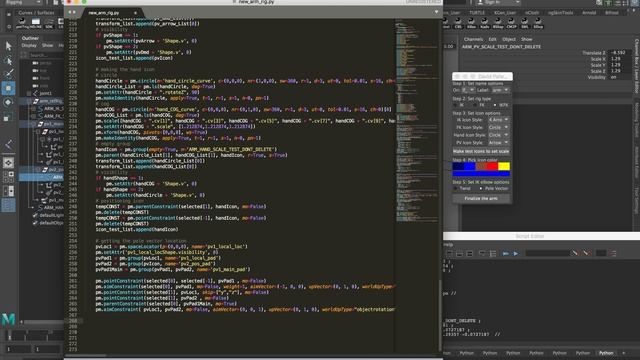Click the SML shelf icon at top right

click(524, 22)
